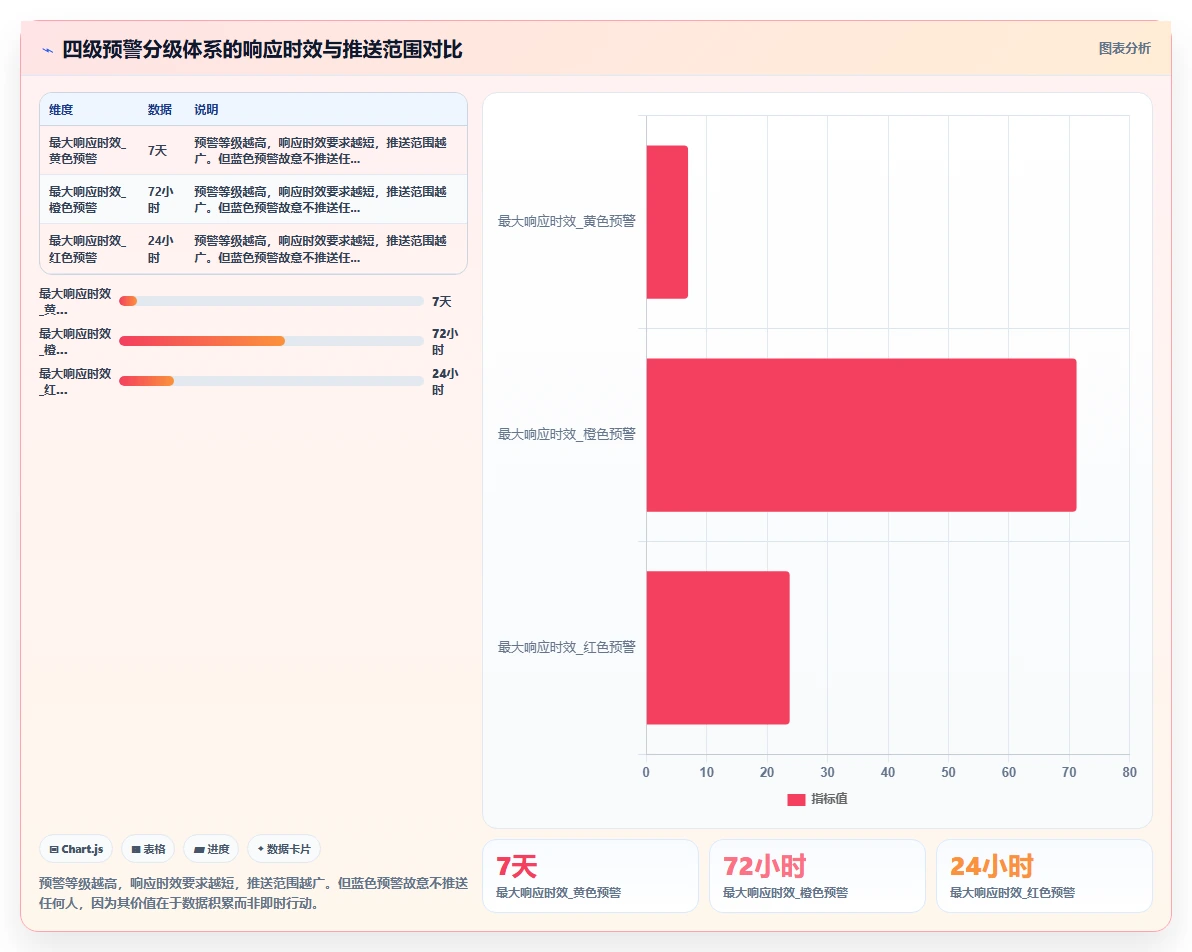
Task: Open the 24小时 data card
Action: point(1045,876)
